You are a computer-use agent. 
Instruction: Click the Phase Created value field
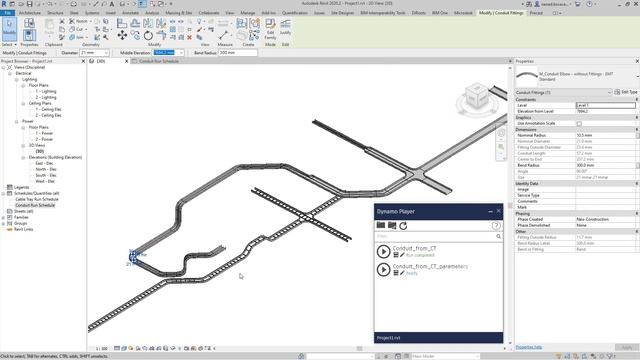606,220
